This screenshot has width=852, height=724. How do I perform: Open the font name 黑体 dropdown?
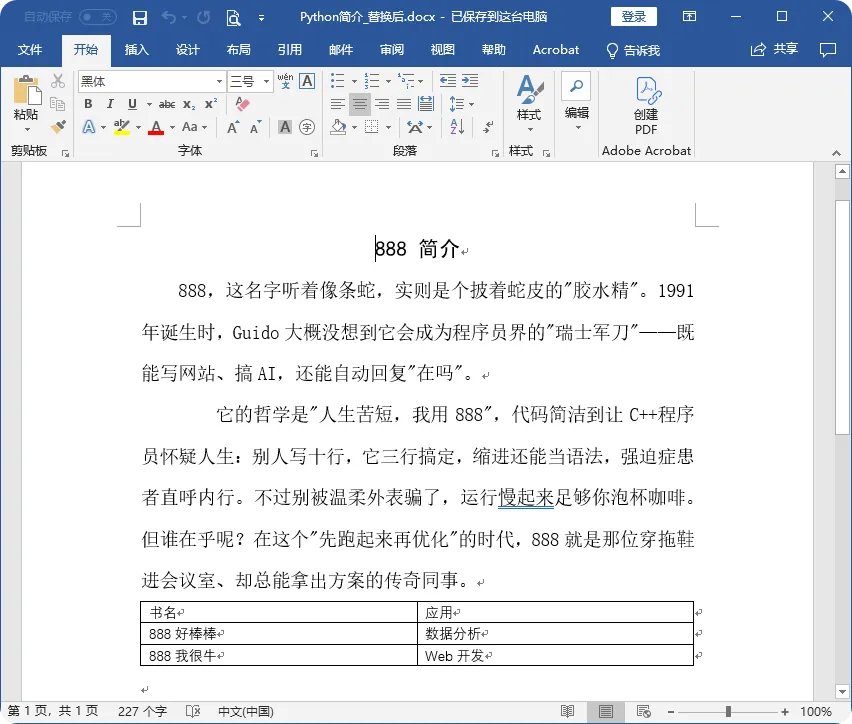(219, 82)
